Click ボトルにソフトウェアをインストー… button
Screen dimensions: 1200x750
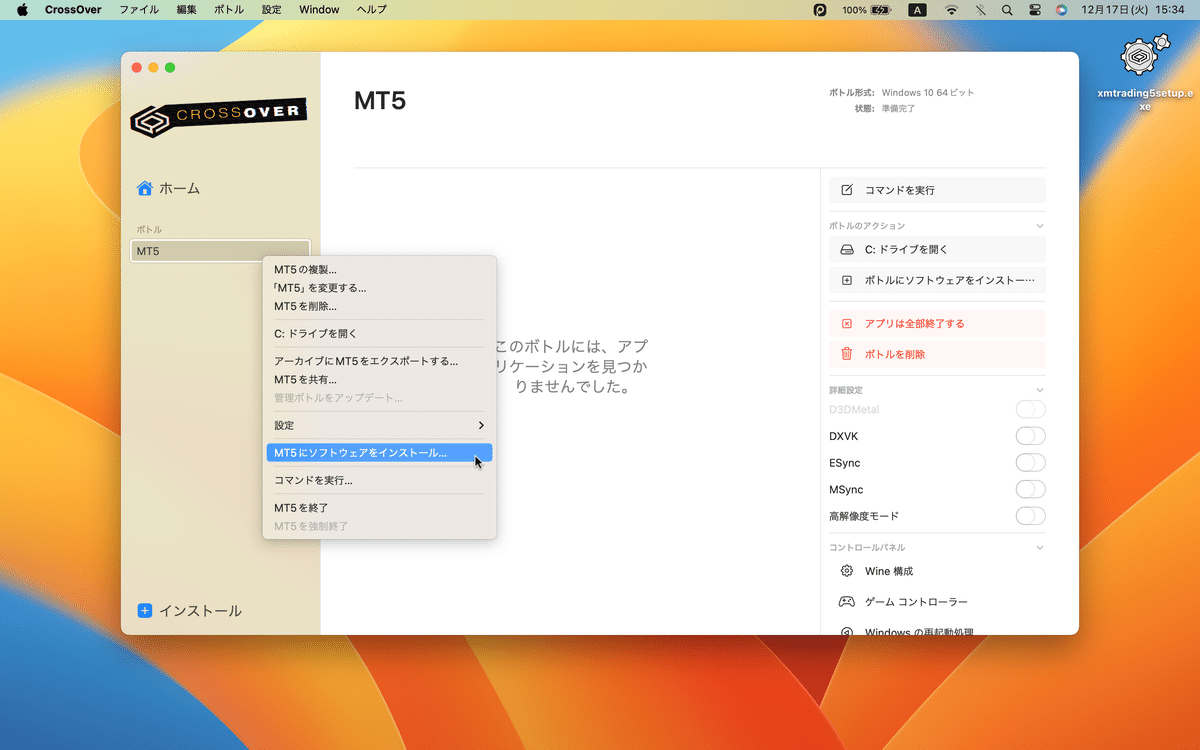tap(937, 280)
